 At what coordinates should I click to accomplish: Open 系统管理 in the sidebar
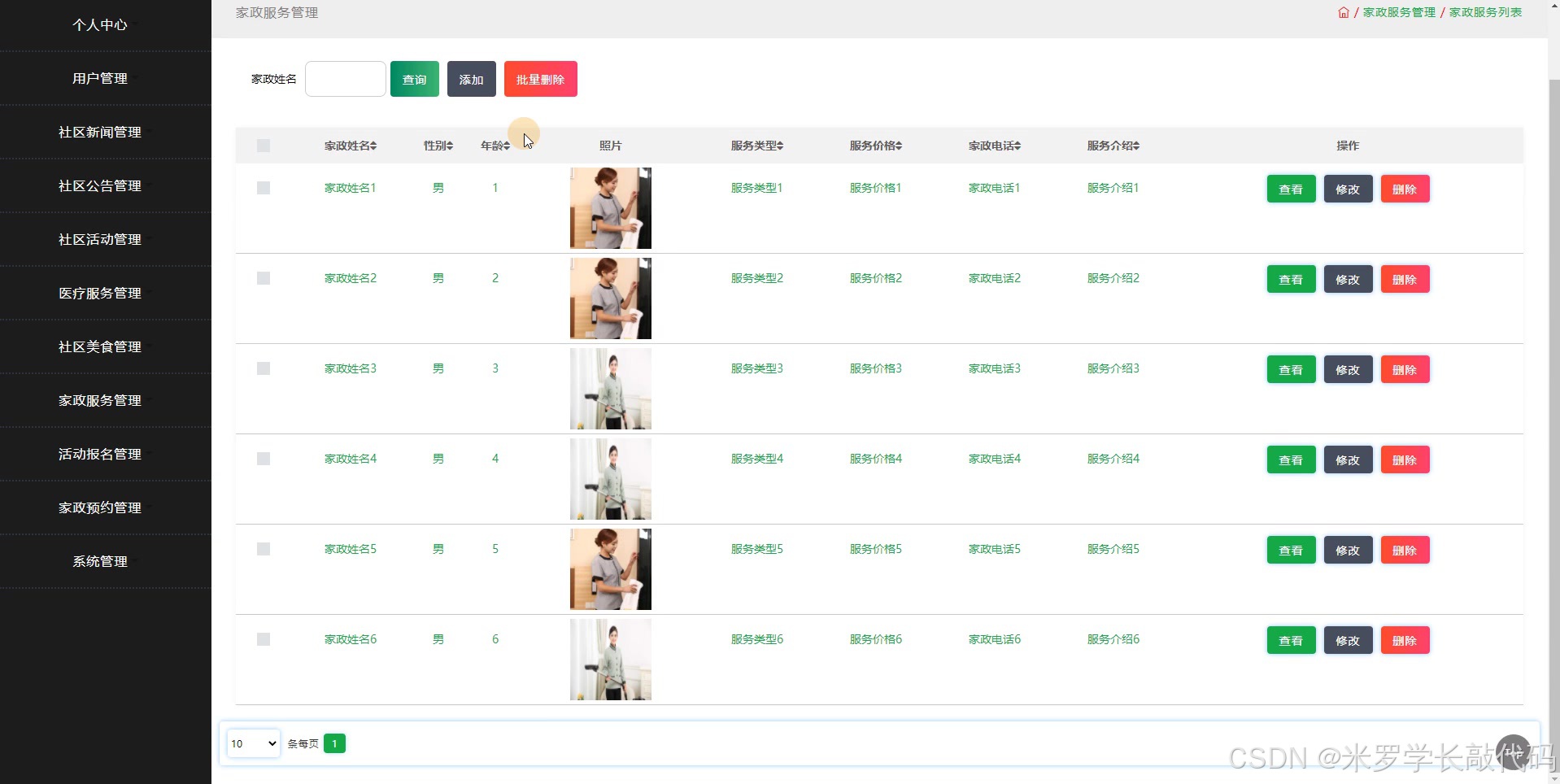tap(100, 562)
